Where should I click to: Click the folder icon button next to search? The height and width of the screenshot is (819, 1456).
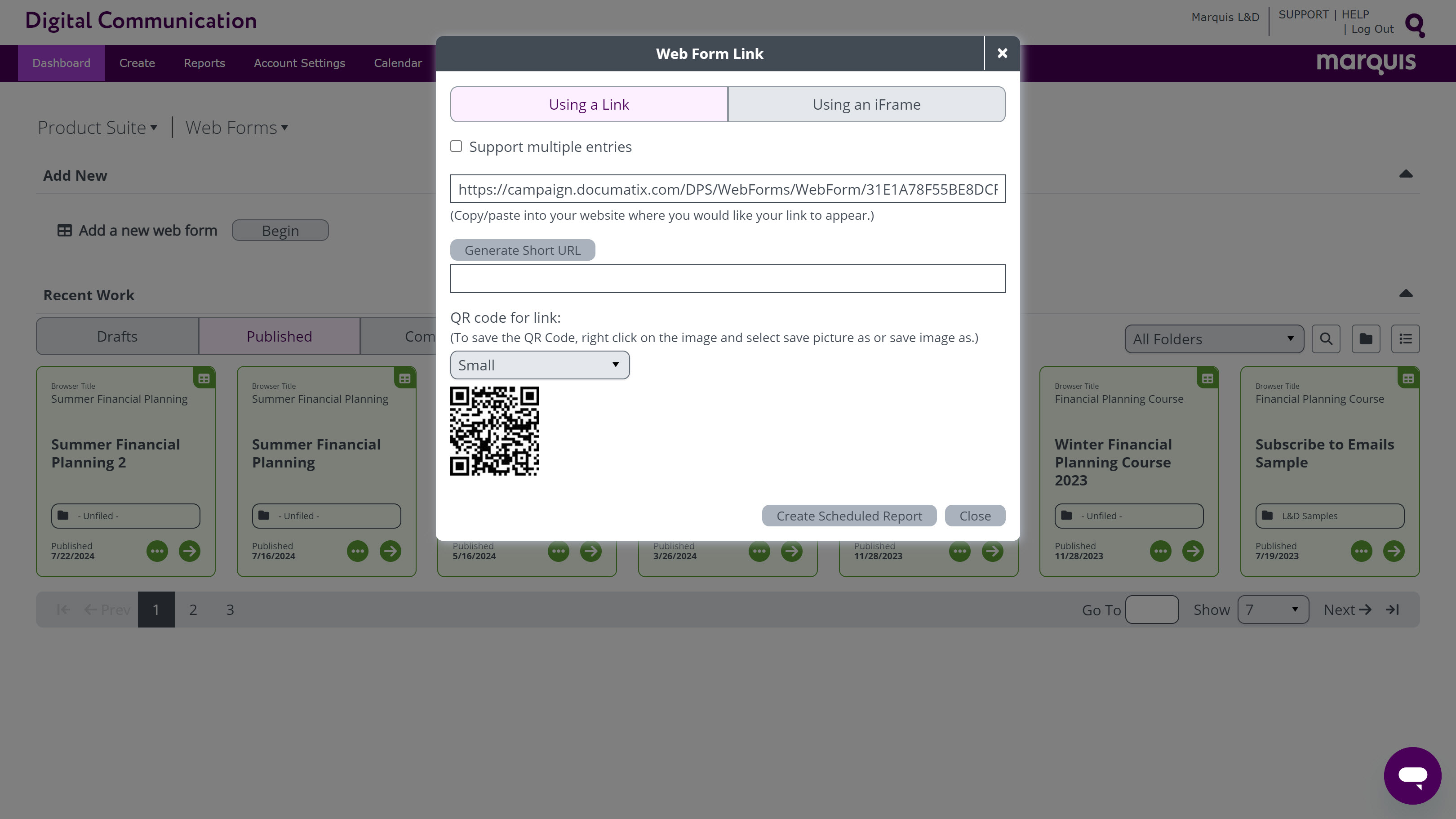pos(1366,338)
